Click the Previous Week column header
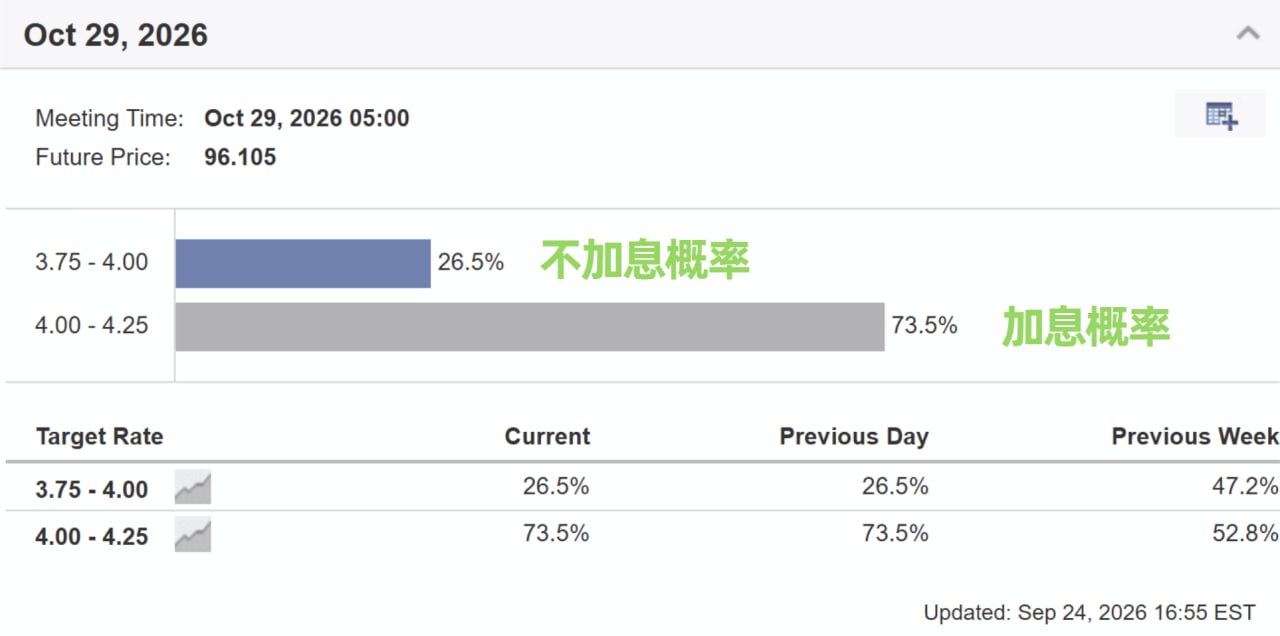 (1195, 437)
